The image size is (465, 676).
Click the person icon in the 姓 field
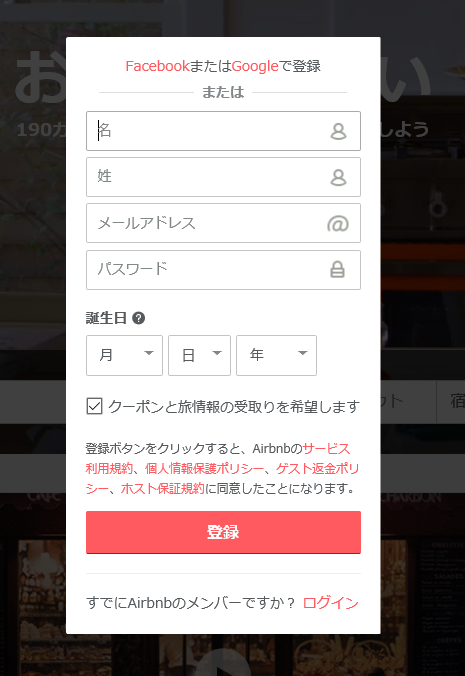pyautogui.click(x=338, y=177)
